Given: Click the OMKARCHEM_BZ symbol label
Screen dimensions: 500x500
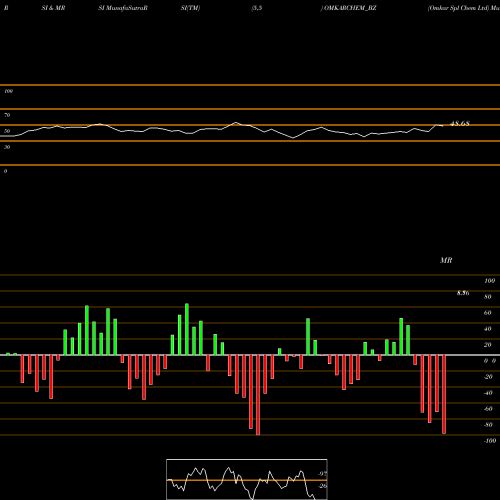Looking at the screenshot, I should [350, 8].
